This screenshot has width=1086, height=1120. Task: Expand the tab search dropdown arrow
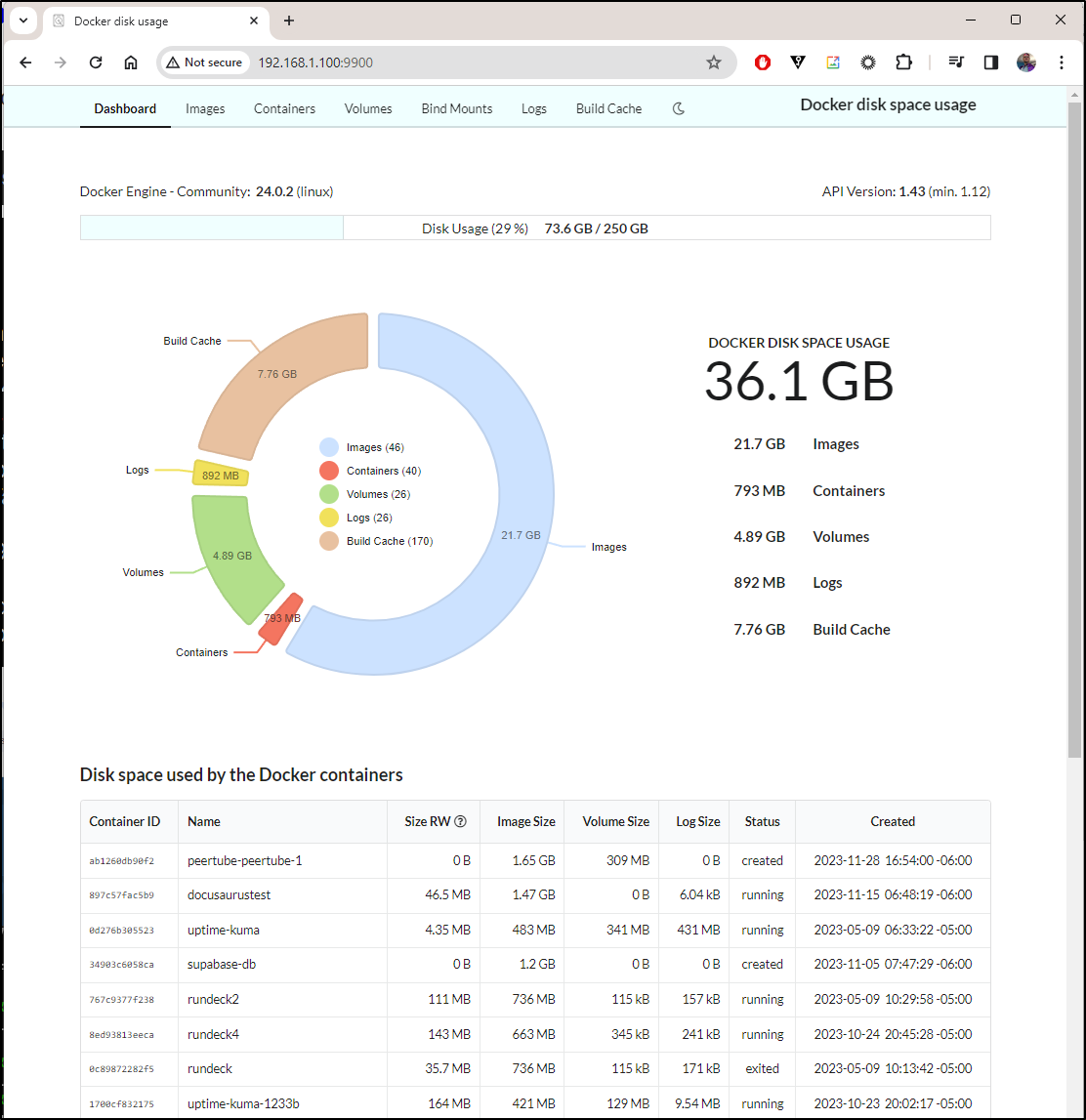pyautogui.click(x=23, y=21)
